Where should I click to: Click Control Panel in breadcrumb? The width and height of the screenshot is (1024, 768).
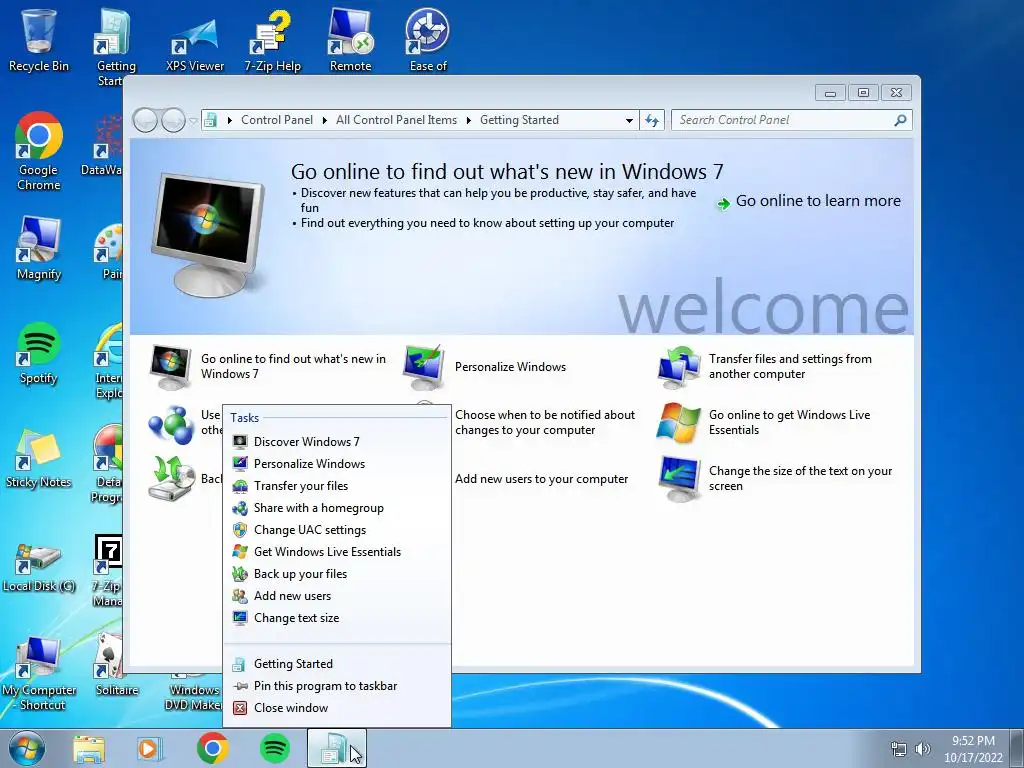coord(277,120)
